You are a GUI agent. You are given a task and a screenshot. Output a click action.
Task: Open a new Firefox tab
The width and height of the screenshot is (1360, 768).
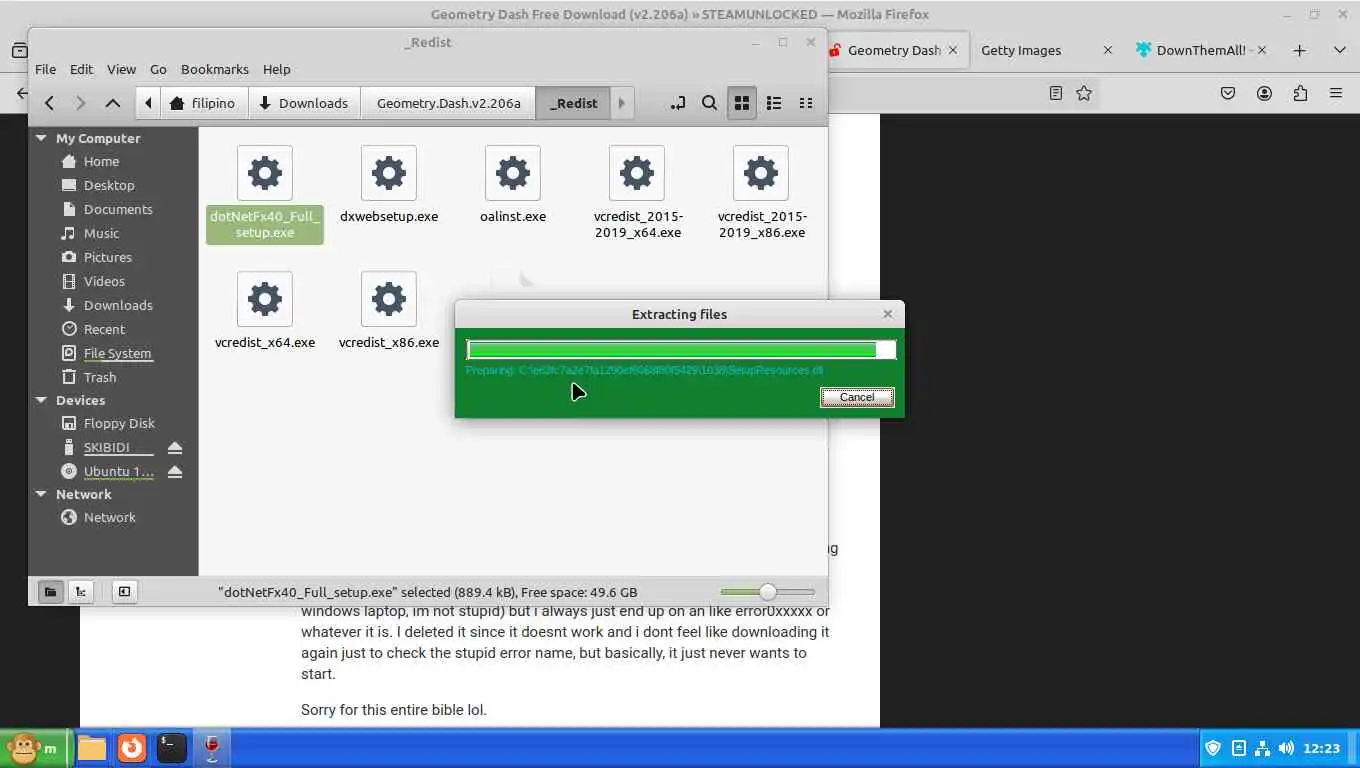[x=1299, y=50]
